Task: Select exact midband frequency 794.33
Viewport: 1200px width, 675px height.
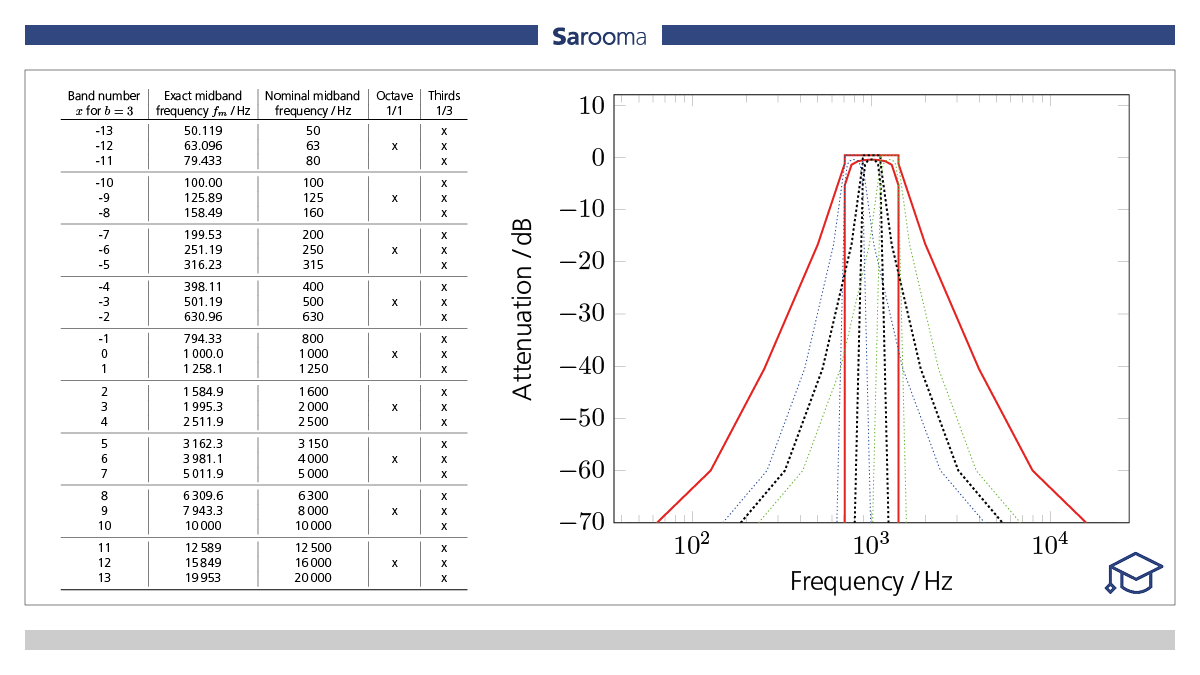Action: click(x=204, y=339)
